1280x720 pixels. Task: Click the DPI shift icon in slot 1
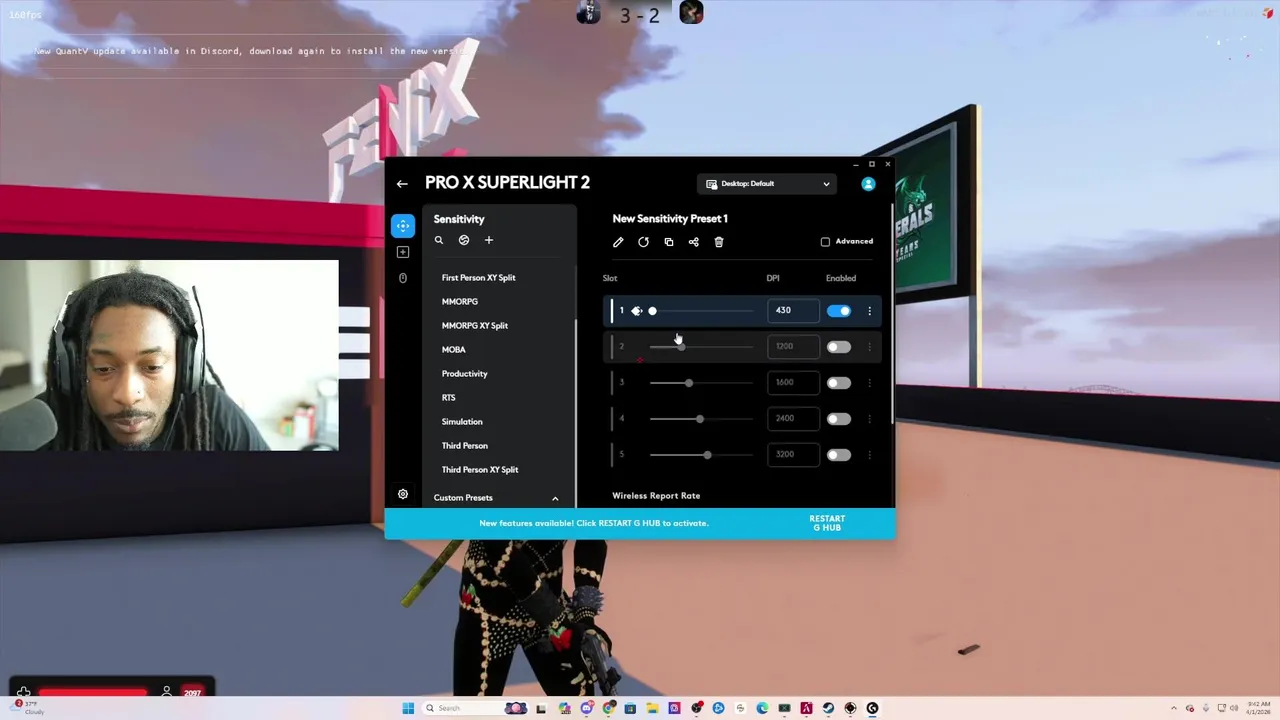[x=636, y=311]
